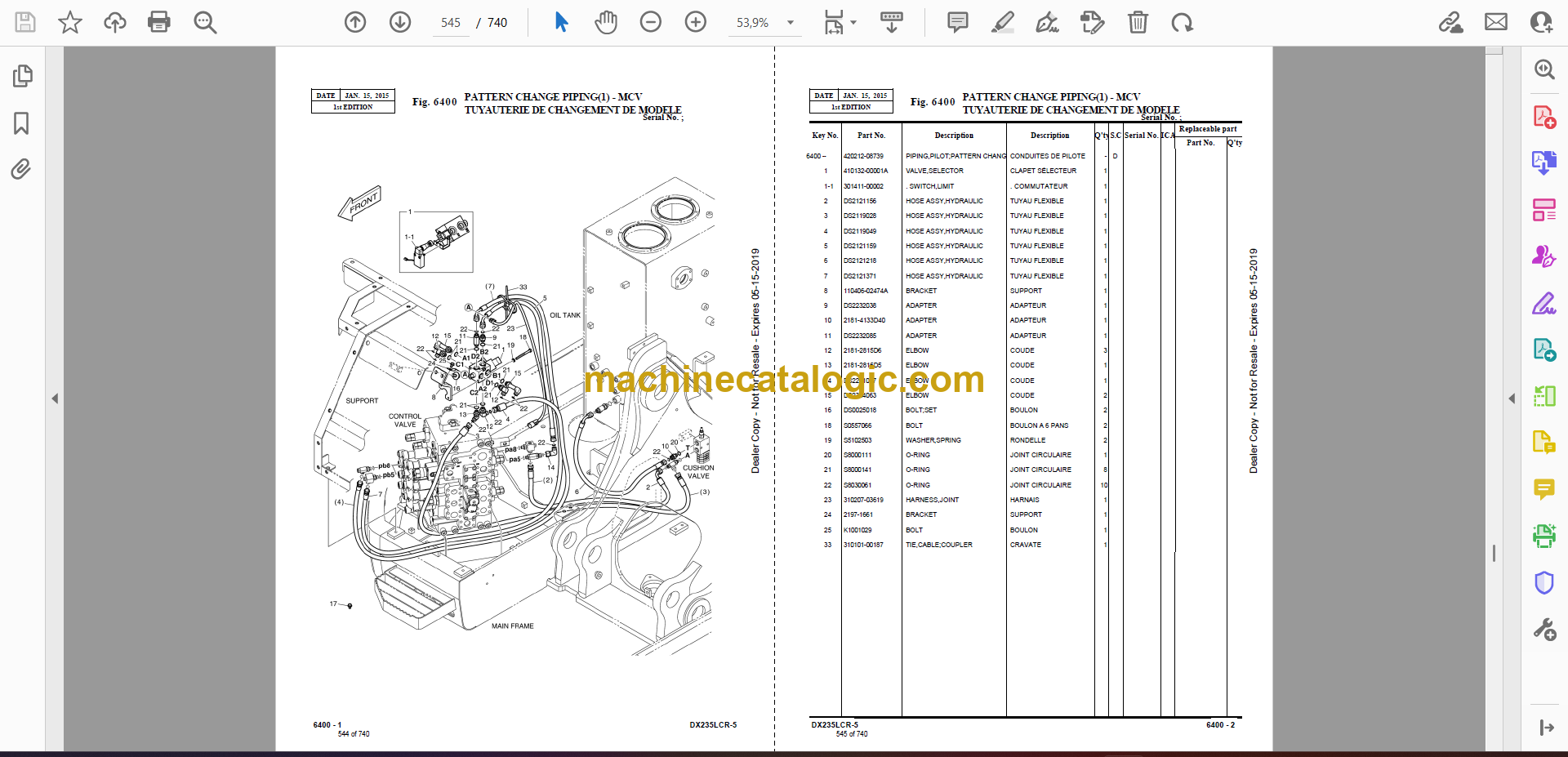Open the Protect shield tool
This screenshot has height=757, width=1568.
pyautogui.click(x=1543, y=582)
